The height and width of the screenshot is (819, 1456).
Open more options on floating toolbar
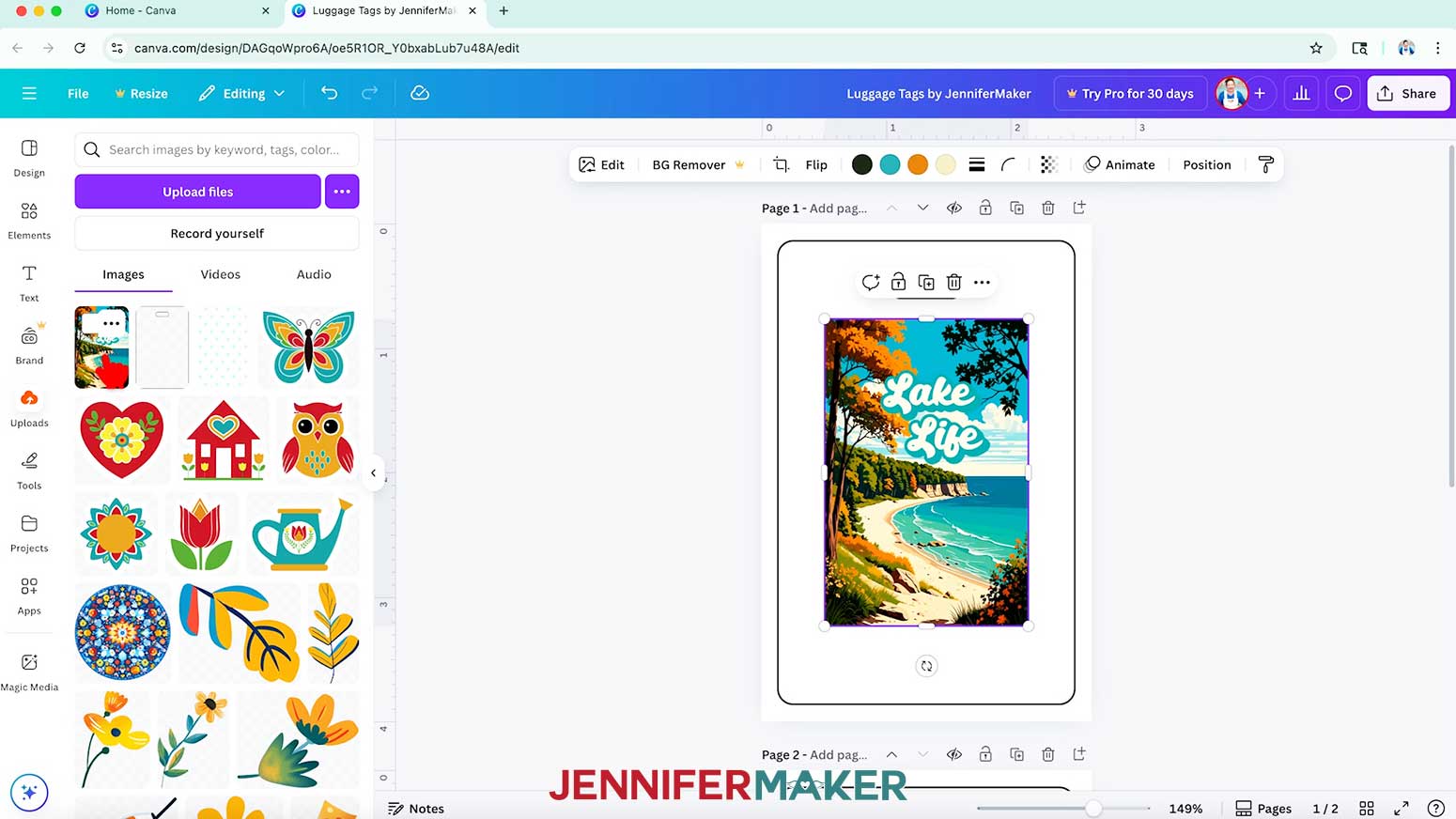982,282
